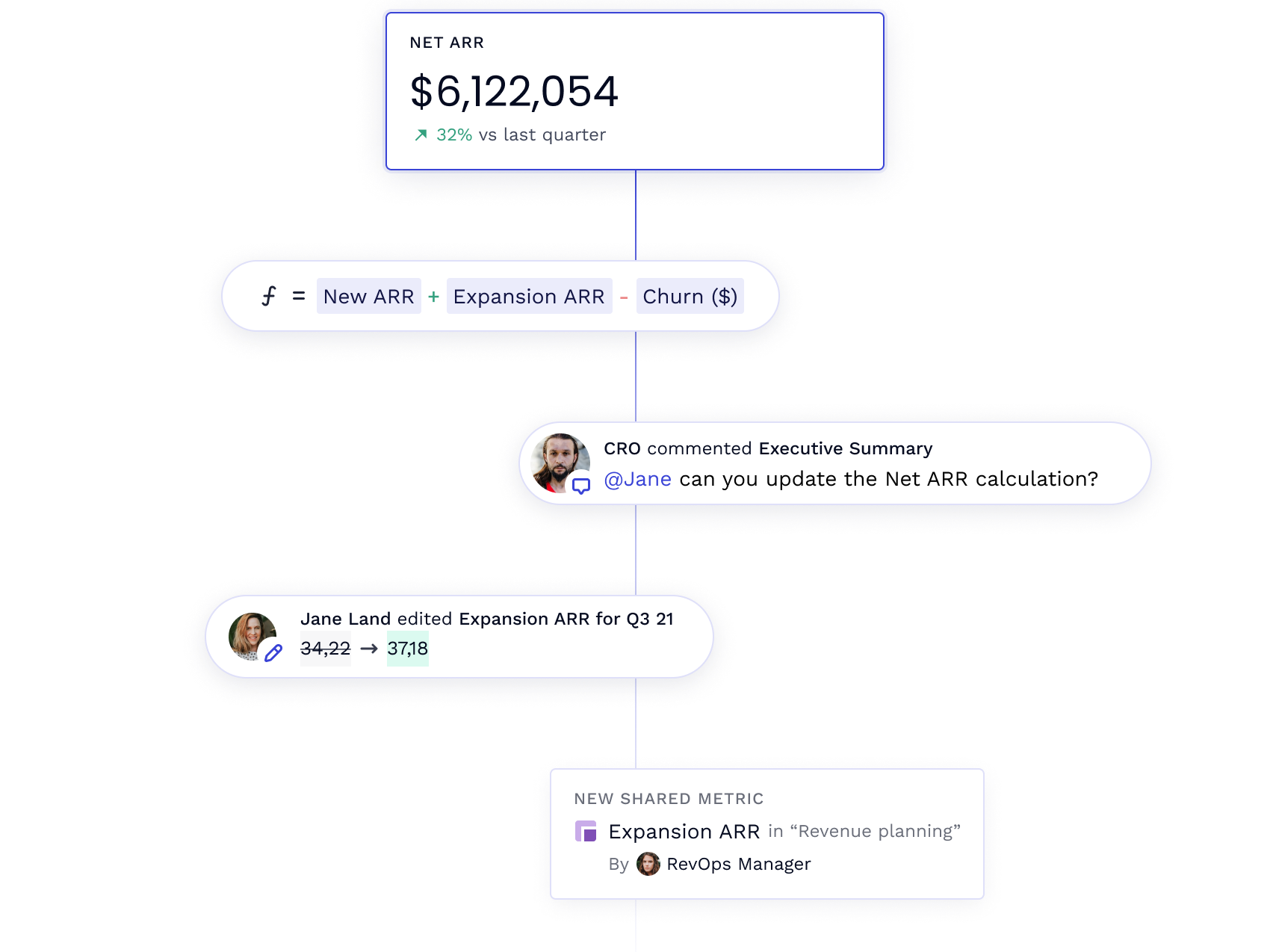
Task: Click the RevOps Manager avatar
Action: coord(648,864)
